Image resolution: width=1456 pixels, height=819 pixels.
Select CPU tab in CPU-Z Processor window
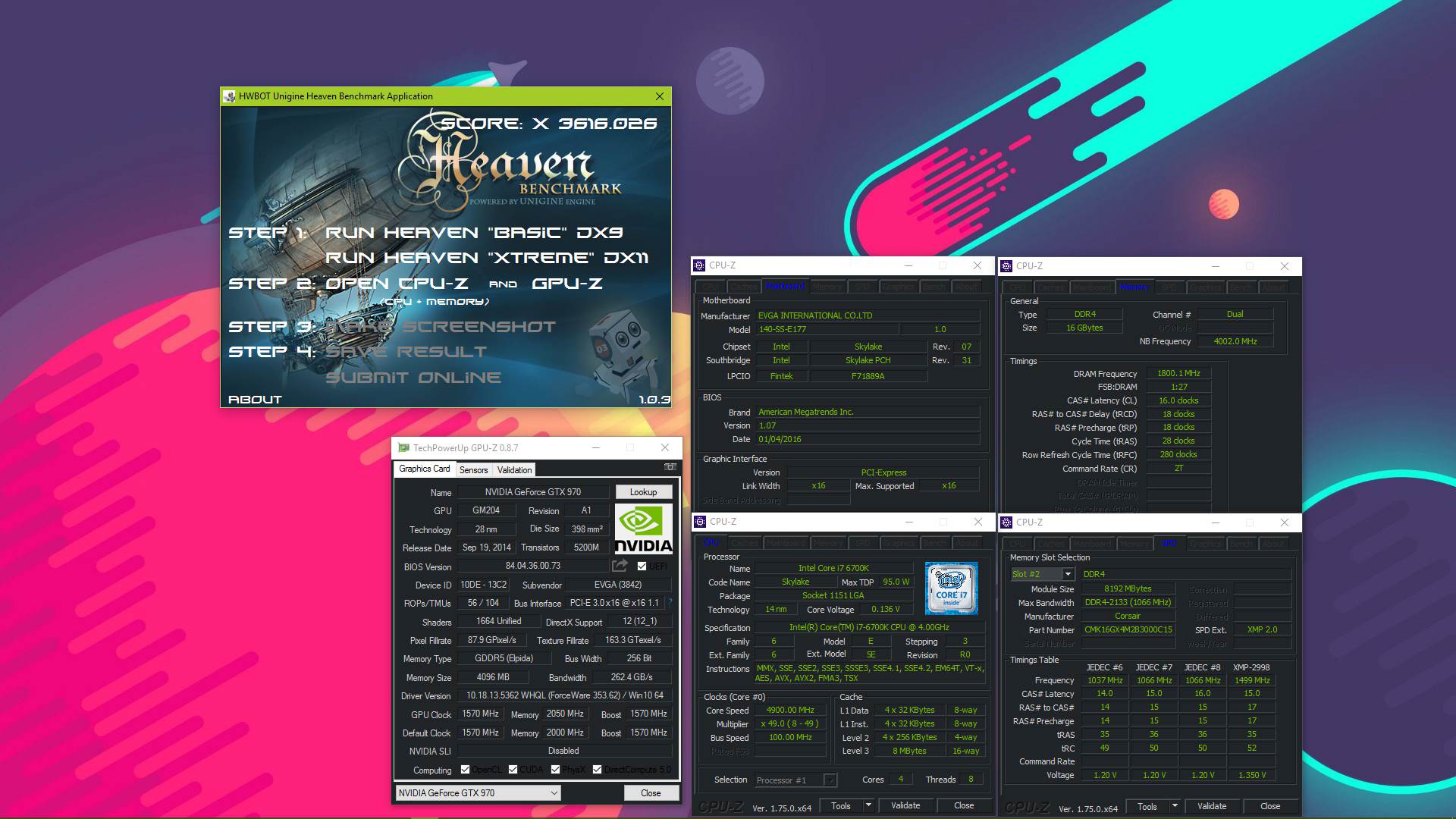[x=711, y=542]
